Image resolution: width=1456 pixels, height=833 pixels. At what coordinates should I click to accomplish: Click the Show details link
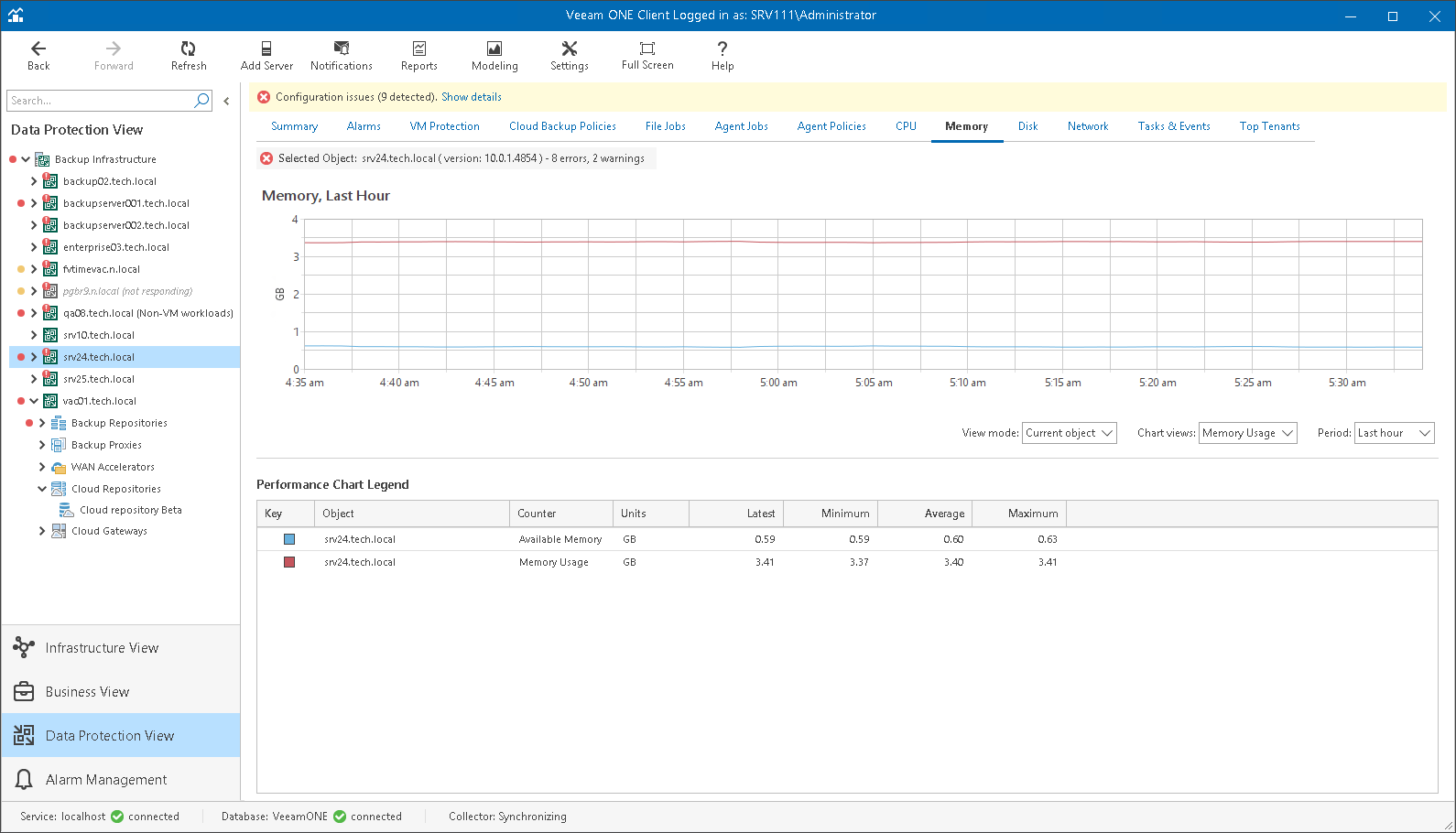(x=472, y=97)
